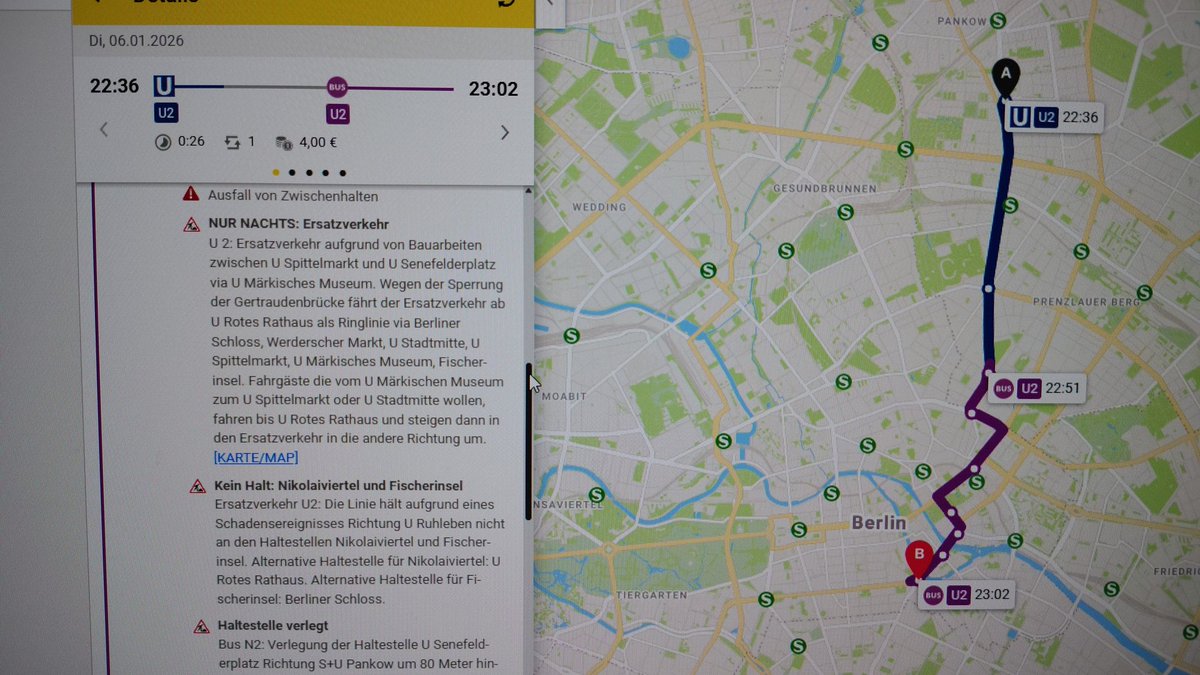Click the red Ausfall von Zwischenhalten warning icon

click(191, 194)
